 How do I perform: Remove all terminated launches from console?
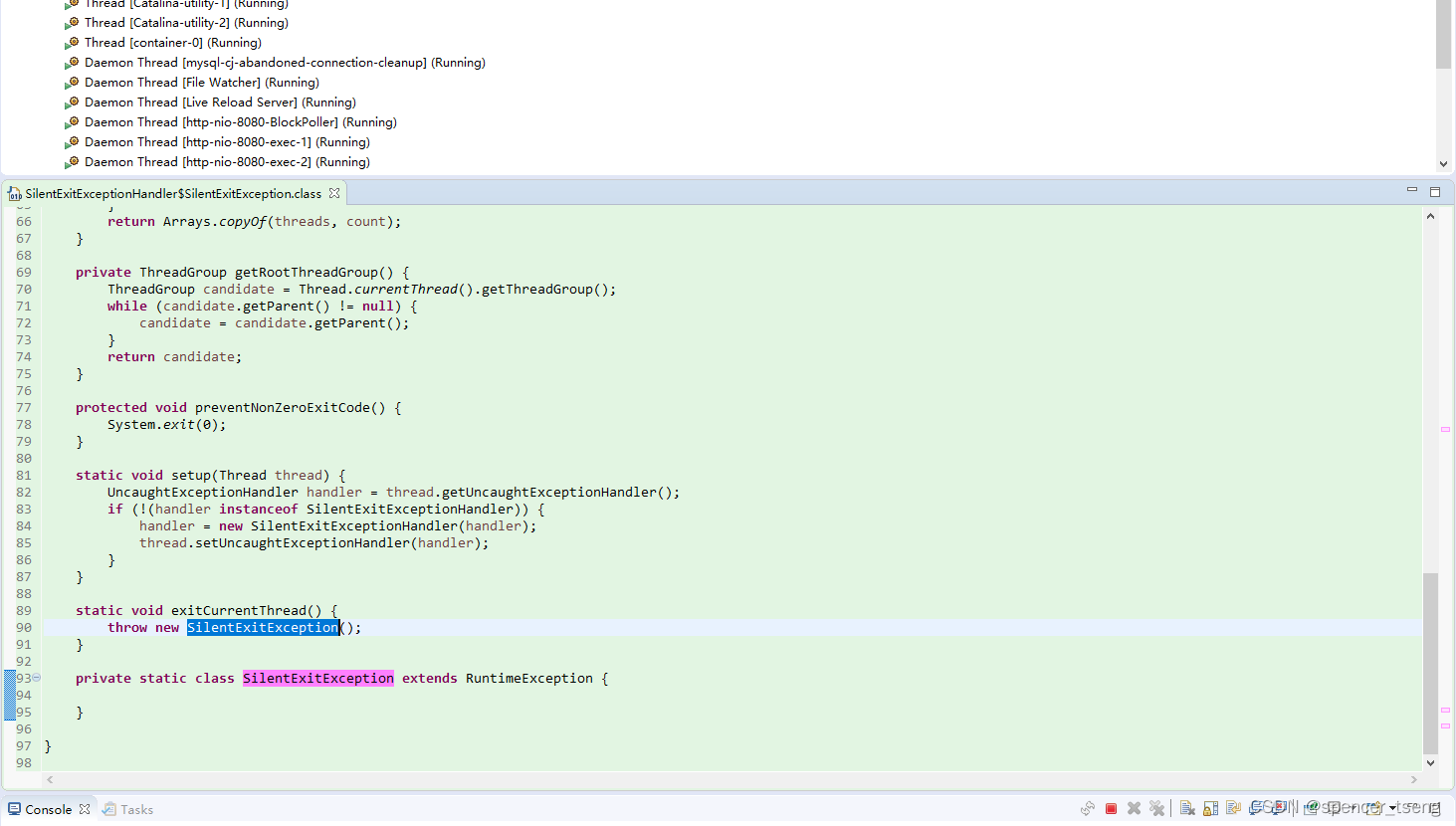pos(1156,807)
